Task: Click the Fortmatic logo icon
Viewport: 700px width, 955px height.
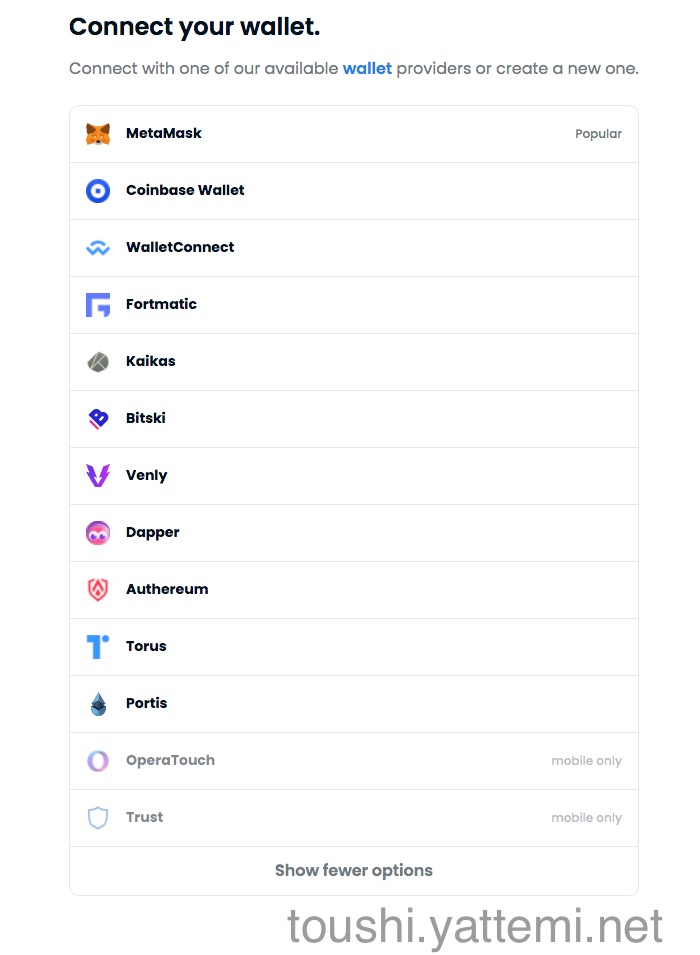Action: coord(98,305)
